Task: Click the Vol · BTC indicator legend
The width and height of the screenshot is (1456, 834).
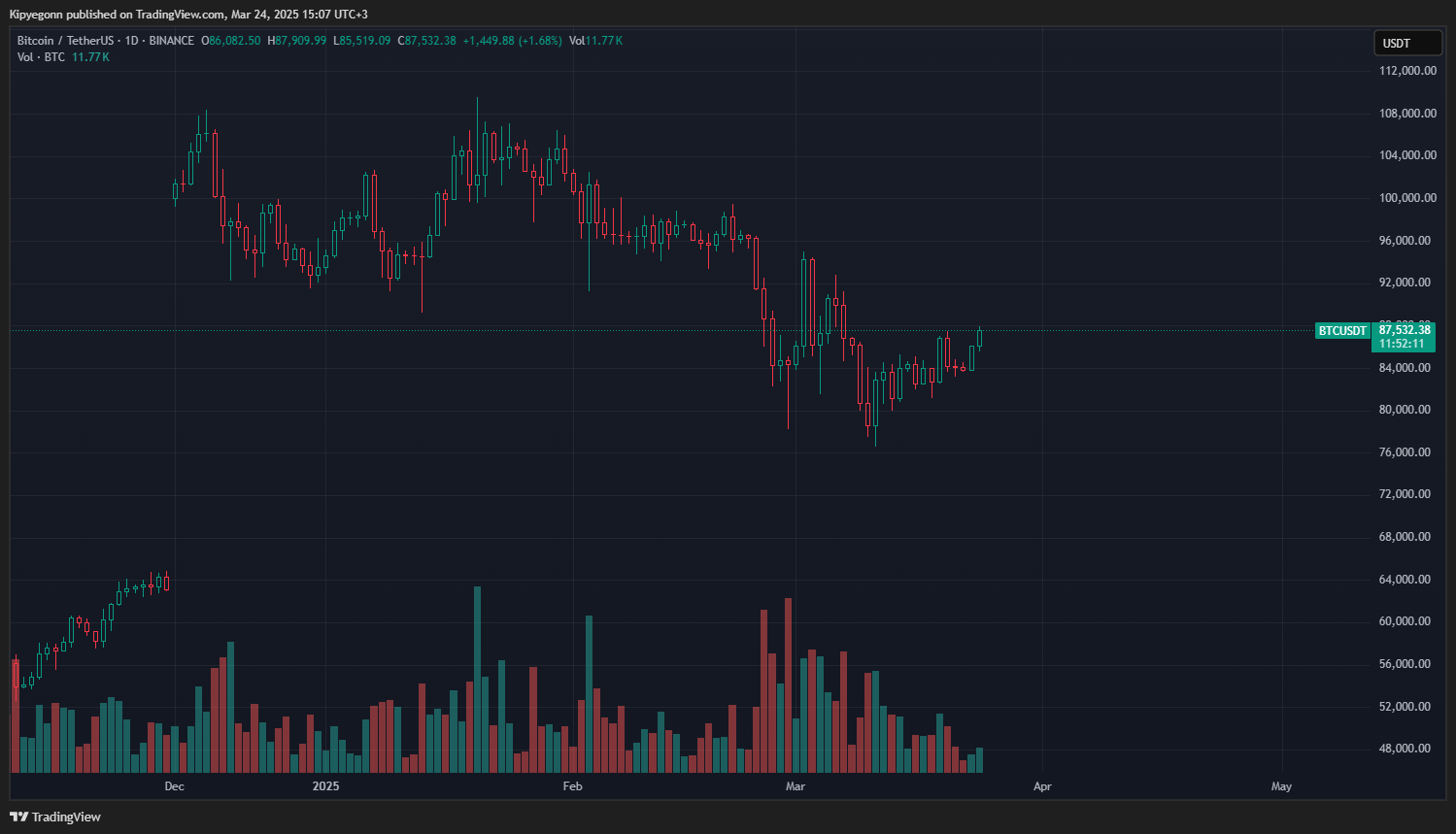Action: pos(63,57)
